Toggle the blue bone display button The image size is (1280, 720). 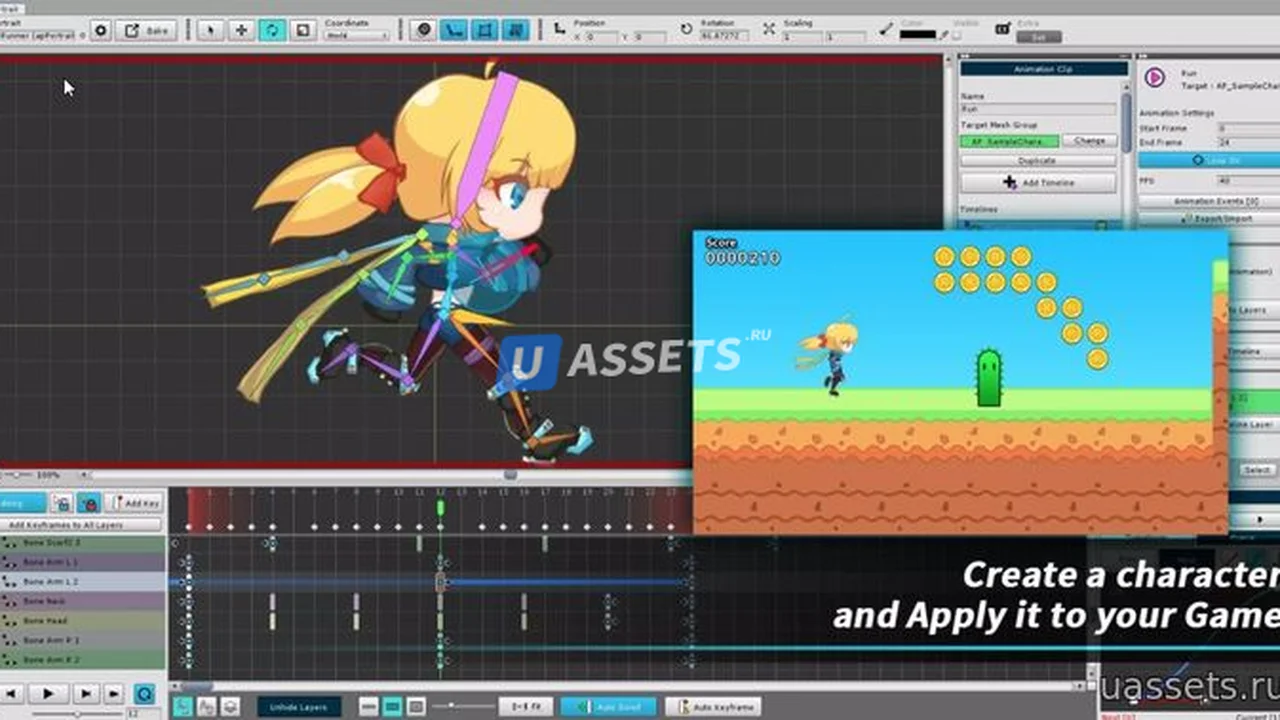point(455,30)
